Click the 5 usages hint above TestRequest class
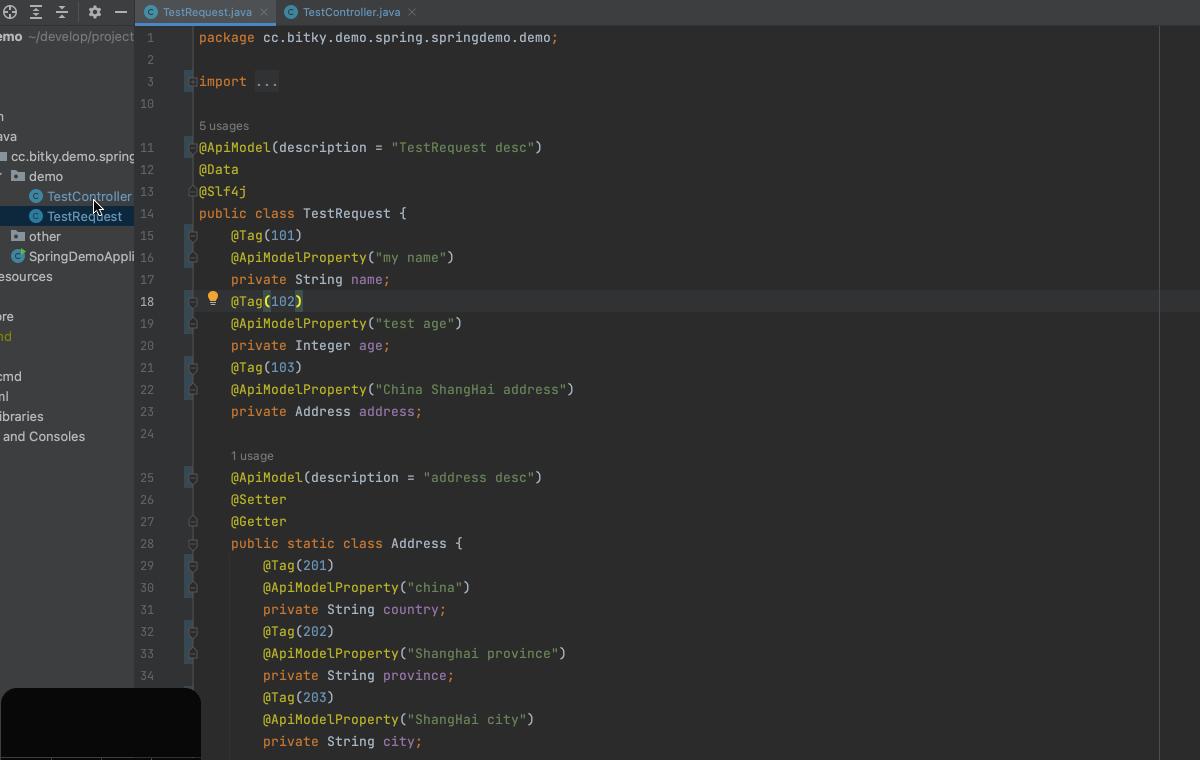 click(224, 125)
